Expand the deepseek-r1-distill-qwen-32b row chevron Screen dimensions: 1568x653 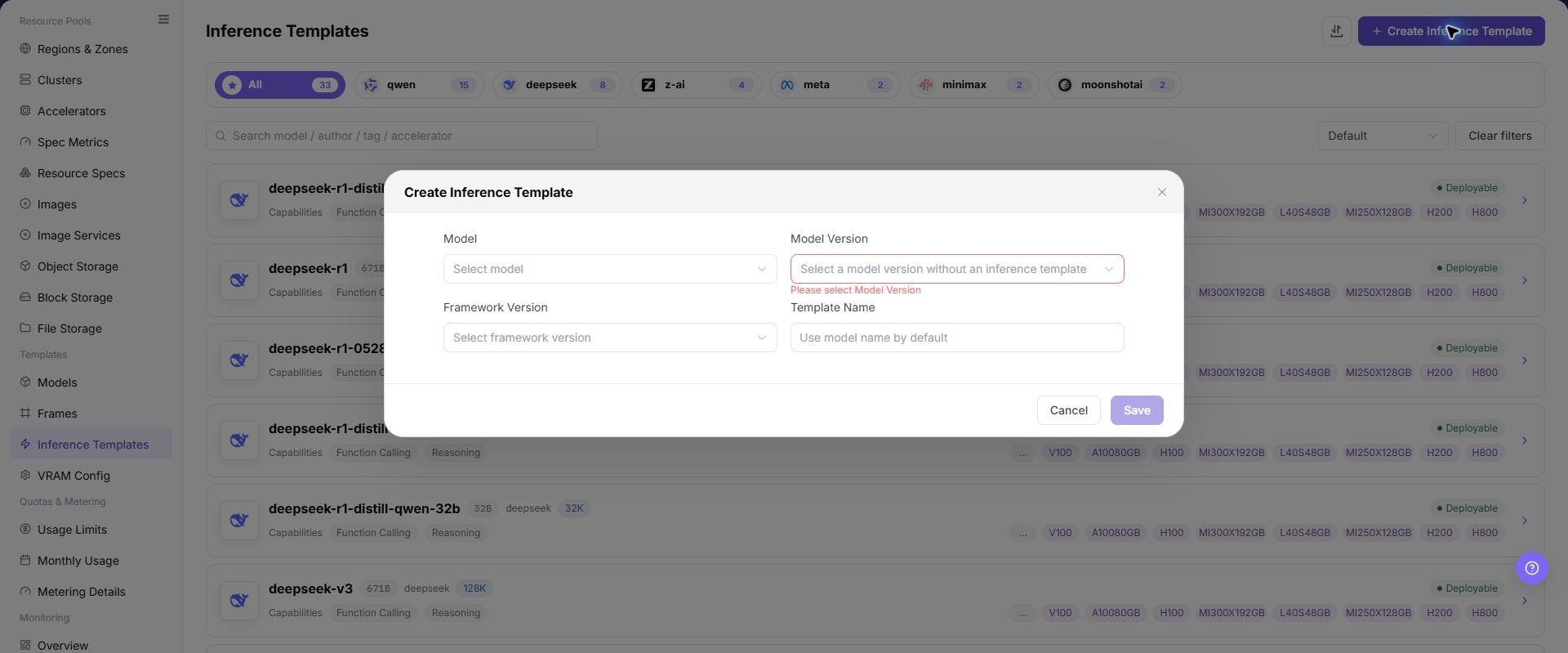pyautogui.click(x=1525, y=521)
